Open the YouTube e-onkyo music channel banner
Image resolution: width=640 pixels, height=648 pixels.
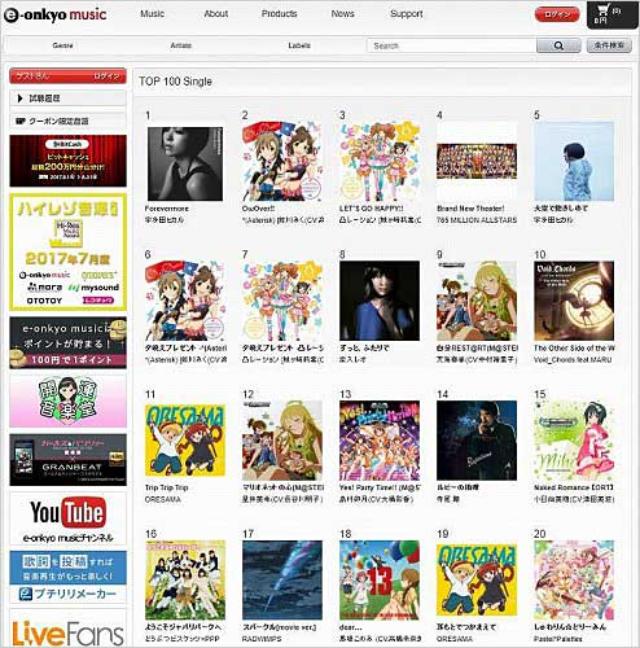click(68, 518)
